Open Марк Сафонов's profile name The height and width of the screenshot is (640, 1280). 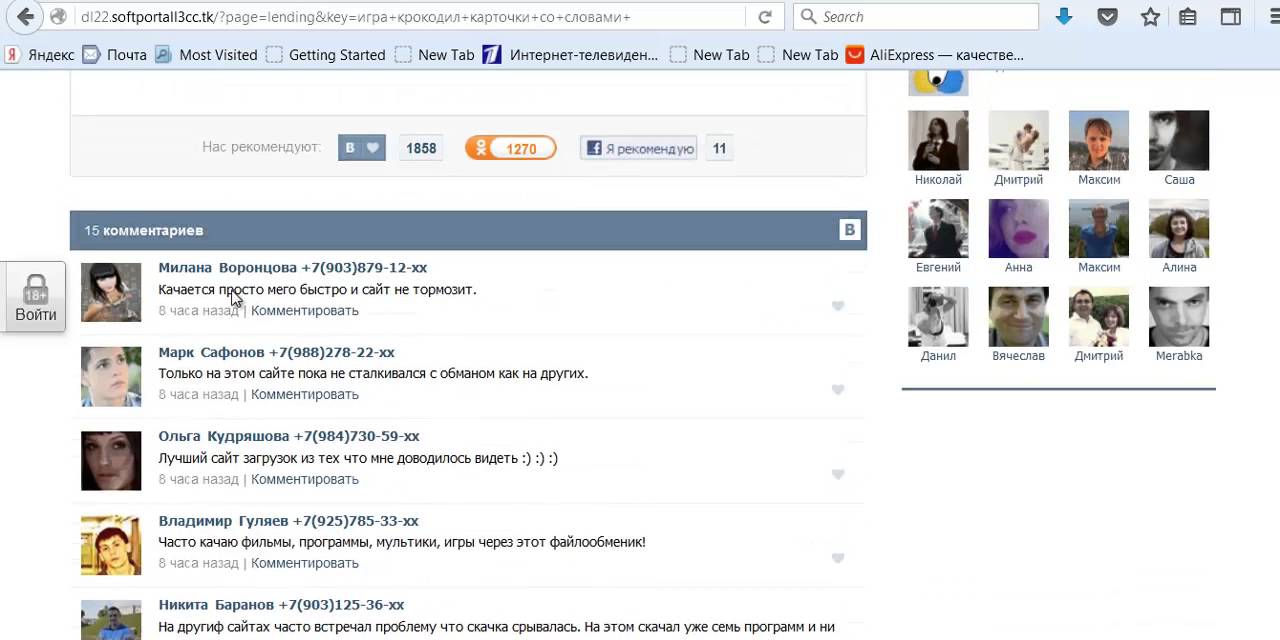[x=212, y=352]
